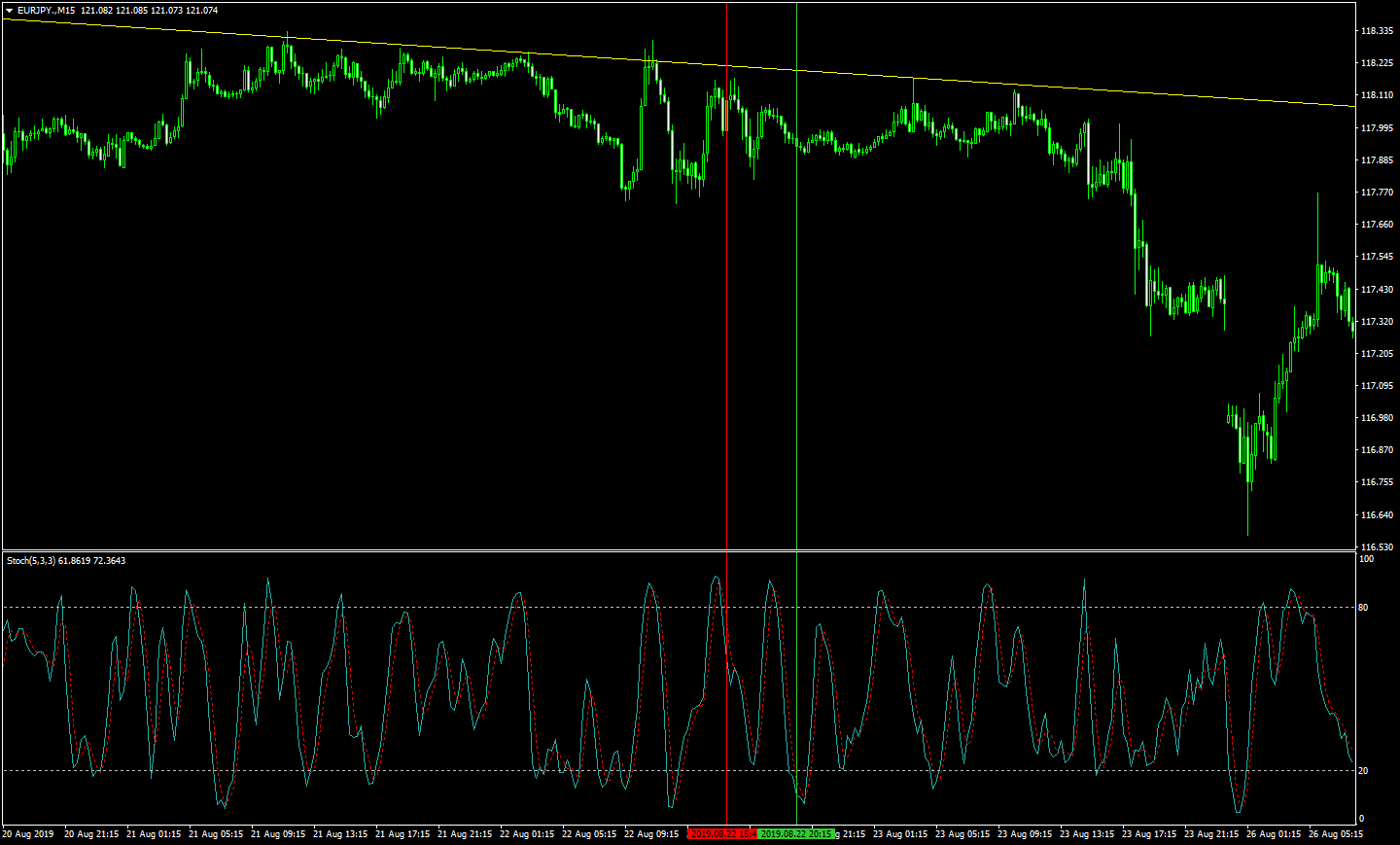Screen dimensions: 1400x845
Task: Click the 118.335 price on the scale
Action: (x=1377, y=31)
